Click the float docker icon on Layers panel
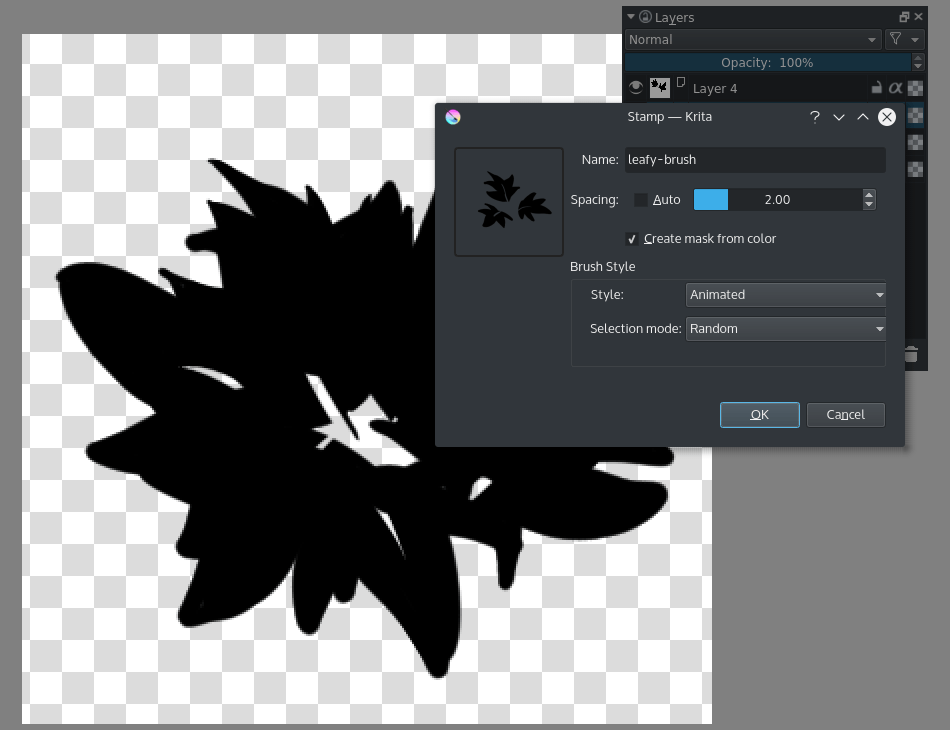This screenshot has width=950, height=730. point(907,16)
